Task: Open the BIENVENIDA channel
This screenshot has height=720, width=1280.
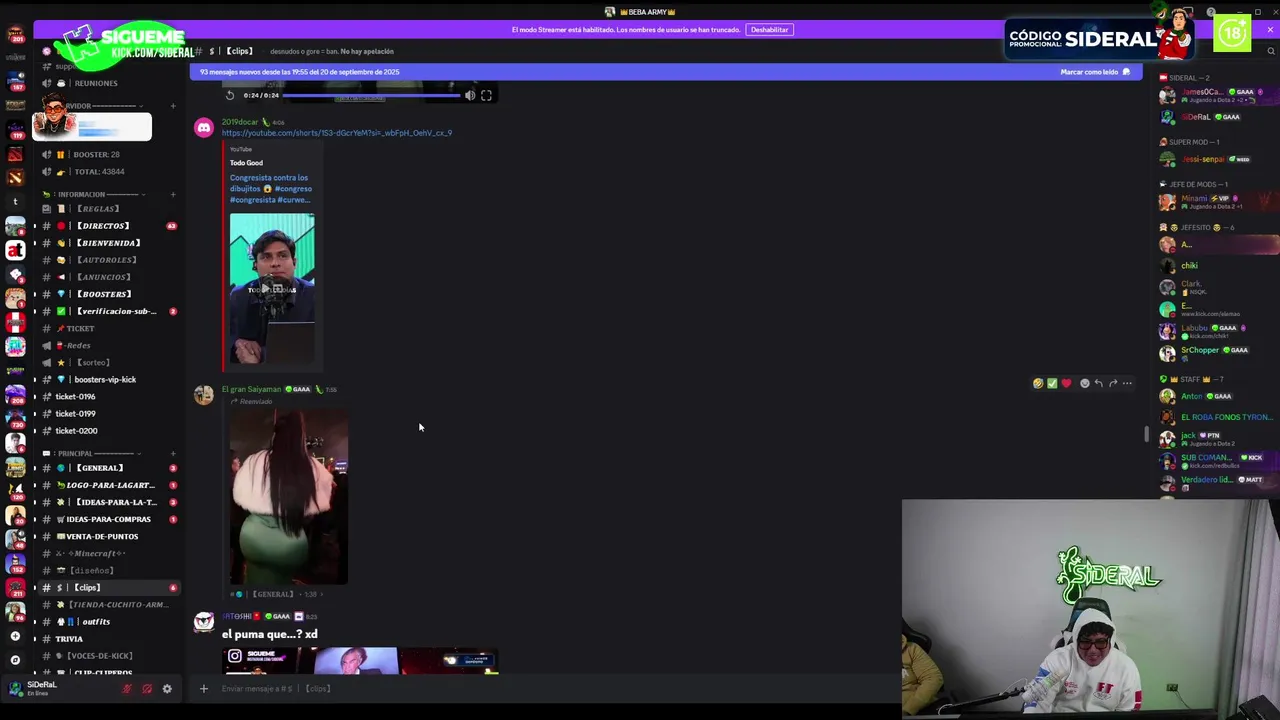Action: coord(108,243)
